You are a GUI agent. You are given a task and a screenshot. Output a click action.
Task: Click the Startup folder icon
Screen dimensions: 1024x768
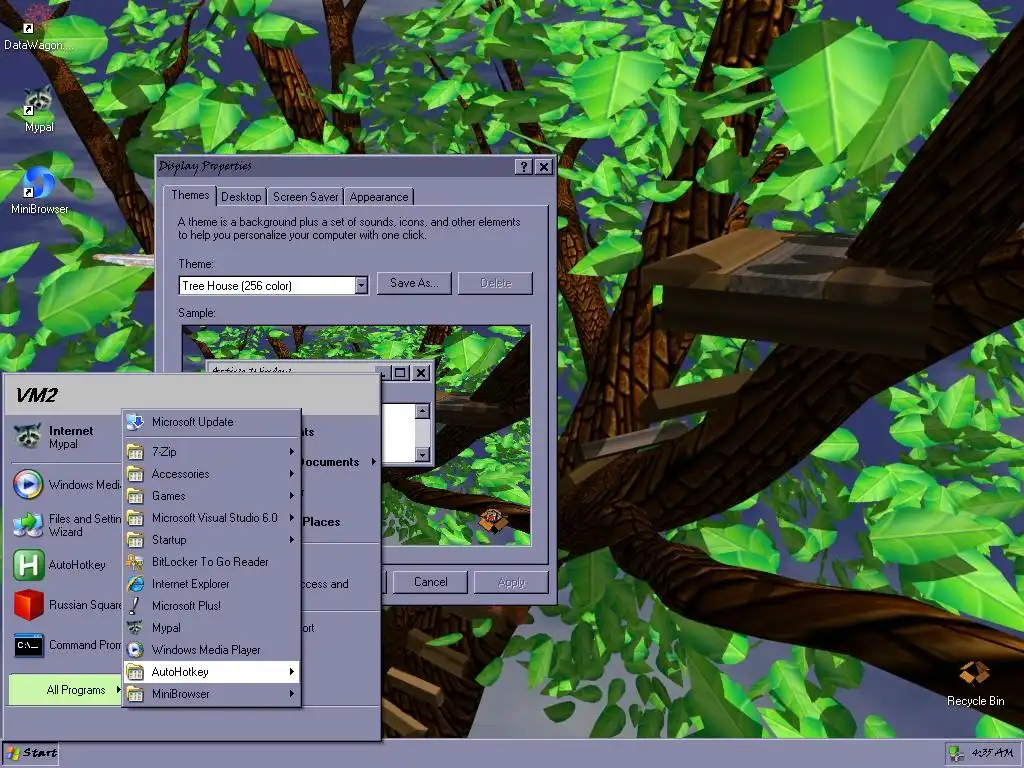(x=135, y=540)
